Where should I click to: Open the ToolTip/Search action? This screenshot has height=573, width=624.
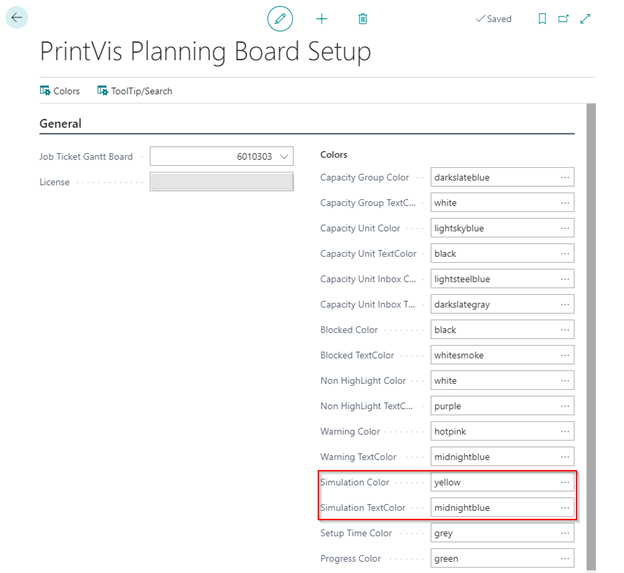(134, 91)
